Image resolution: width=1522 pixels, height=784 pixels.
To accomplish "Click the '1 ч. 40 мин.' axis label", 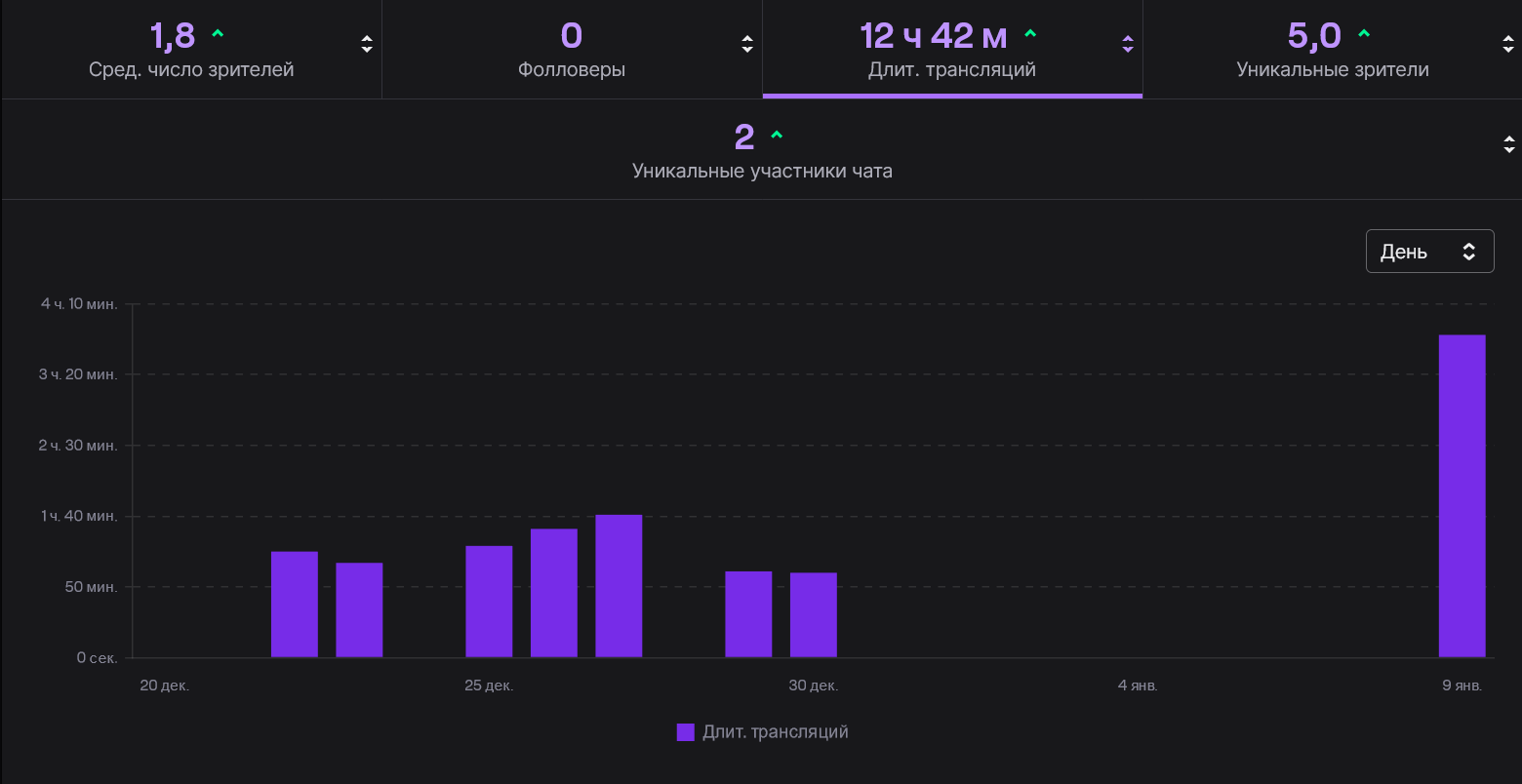I will (x=79, y=516).
